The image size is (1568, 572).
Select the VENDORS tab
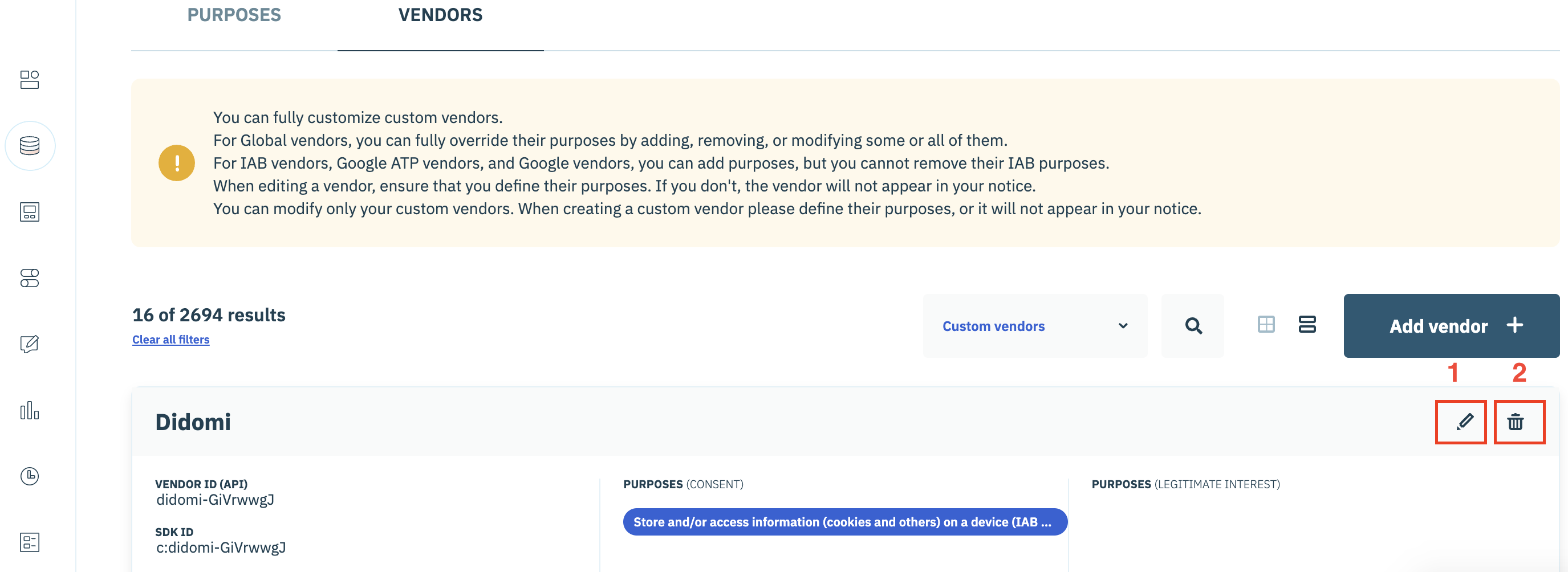point(440,15)
